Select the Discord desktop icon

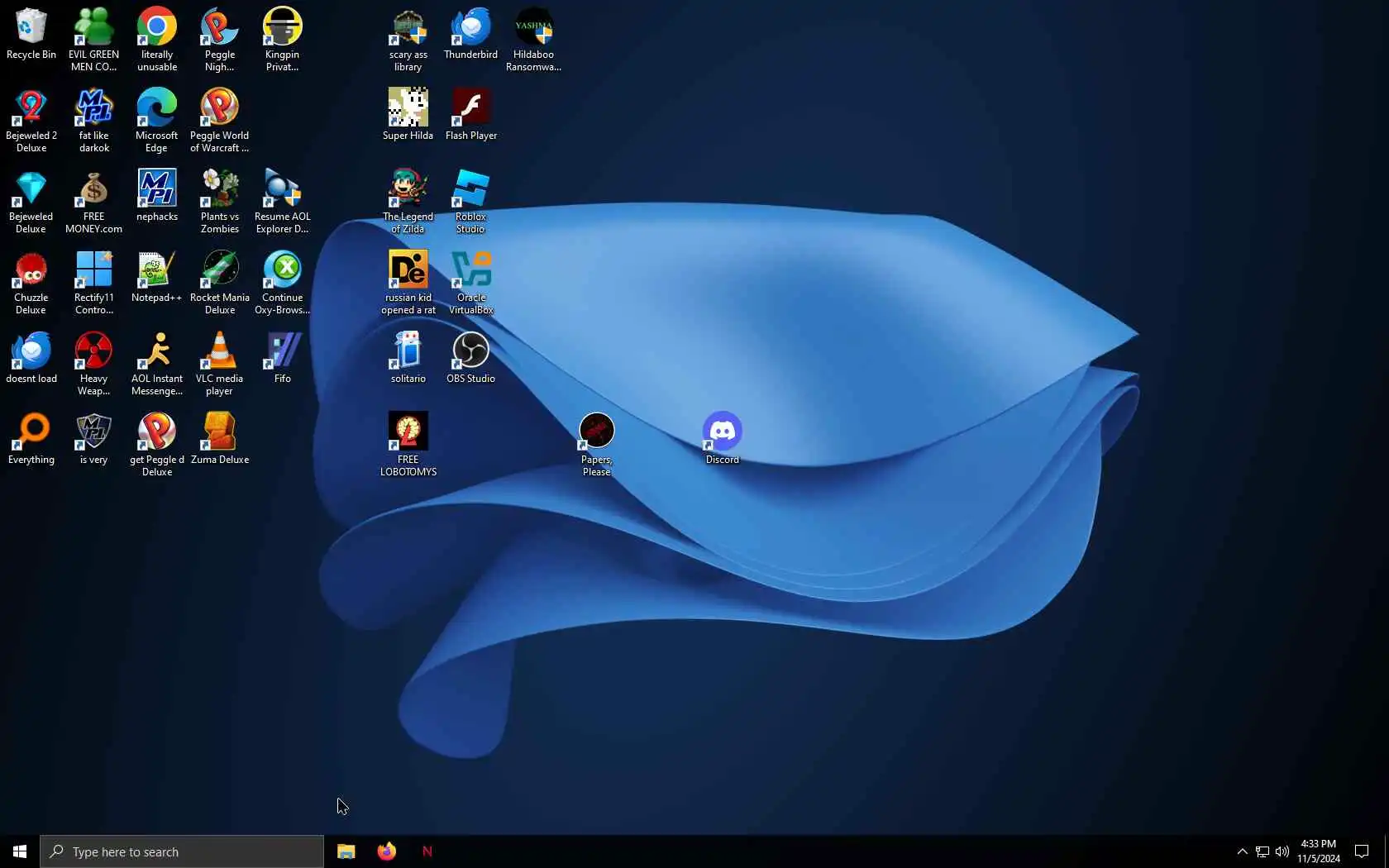(722, 440)
